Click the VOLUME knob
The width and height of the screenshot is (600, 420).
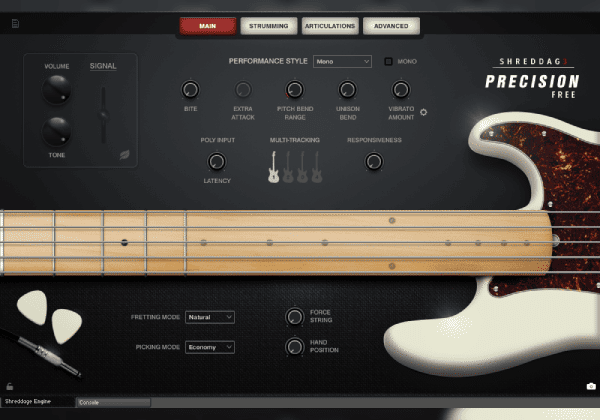coord(57,90)
